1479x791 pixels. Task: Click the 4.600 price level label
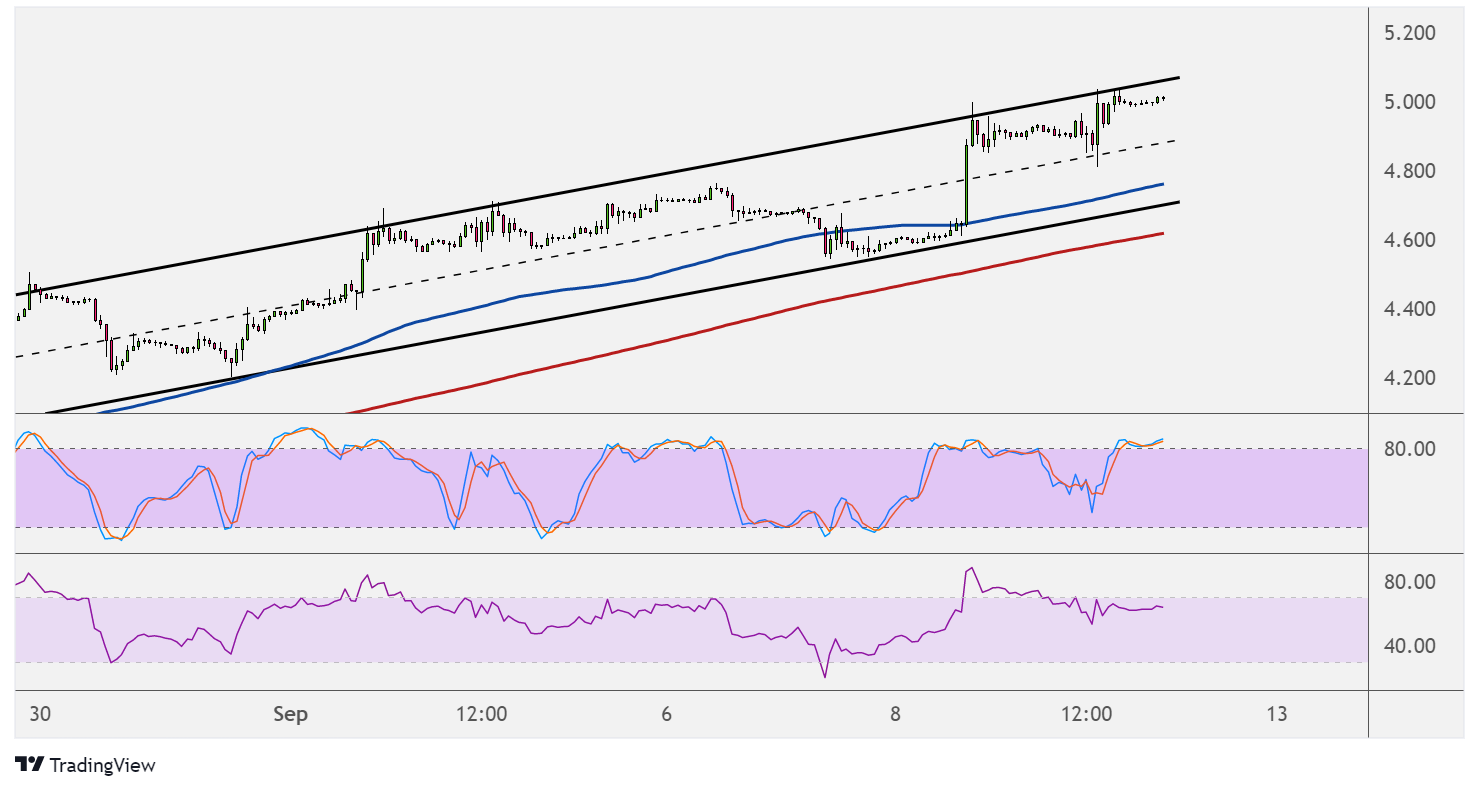point(1409,240)
